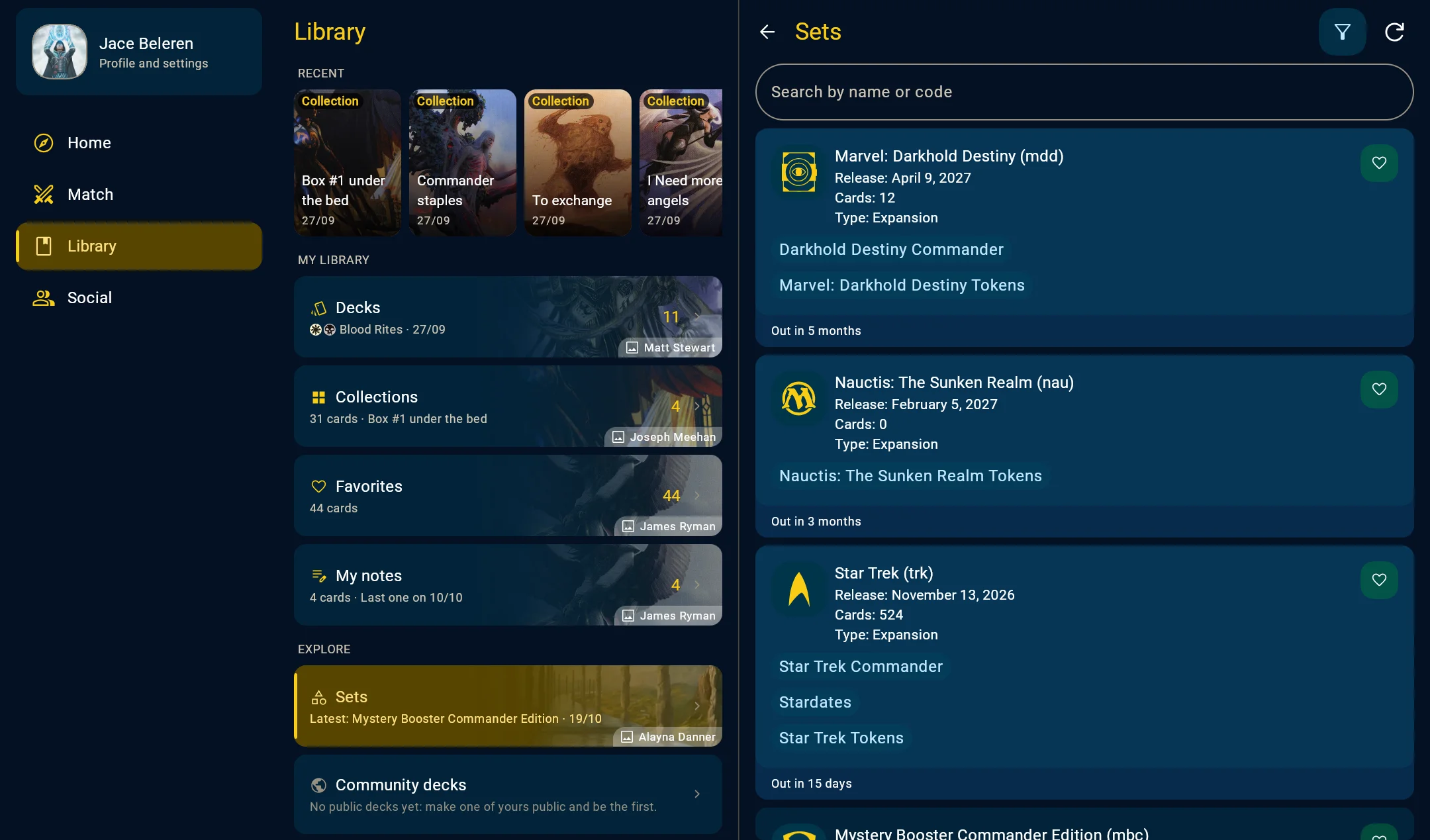Navigate to Social in sidebar
Screen dimensions: 1430x840
[139, 298]
